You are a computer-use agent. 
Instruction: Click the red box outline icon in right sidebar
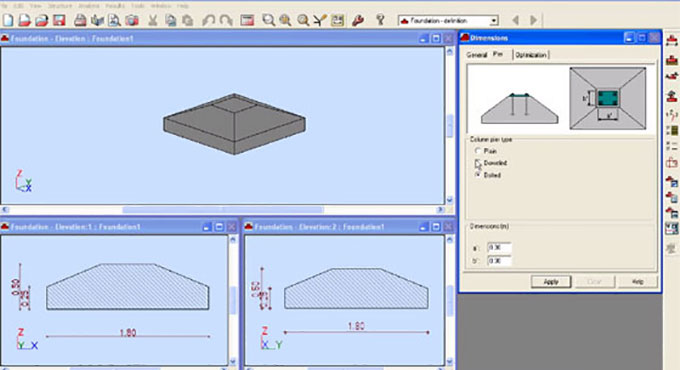(672, 162)
